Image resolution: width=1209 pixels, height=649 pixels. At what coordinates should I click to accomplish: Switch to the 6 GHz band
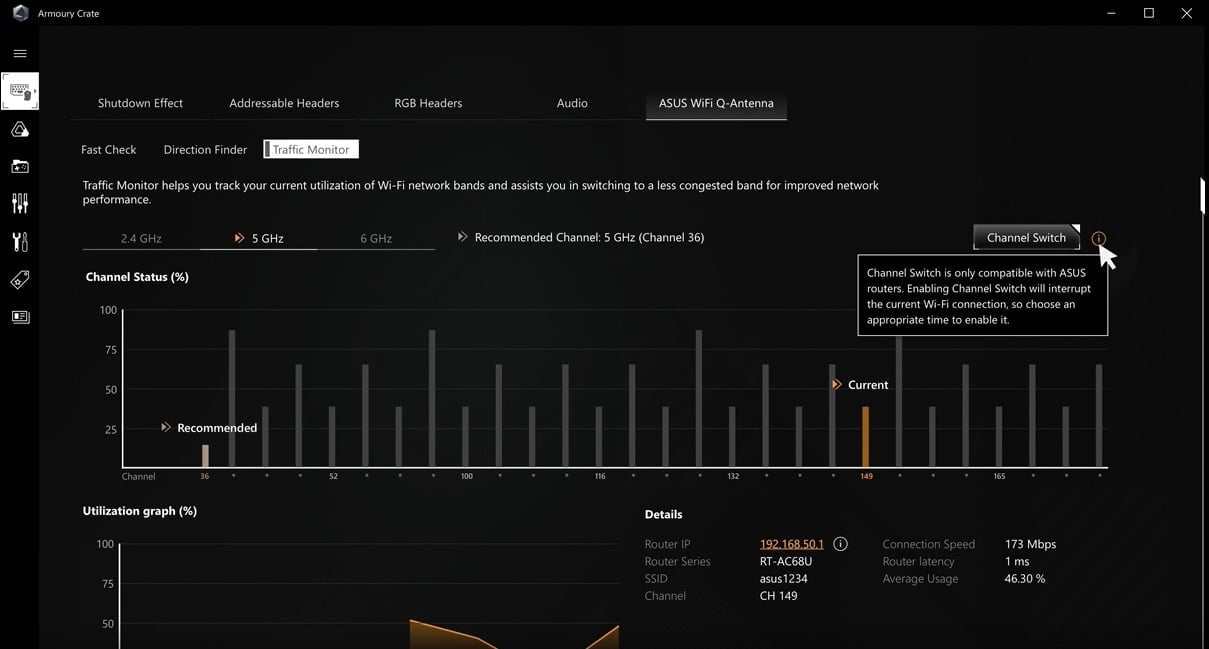(376, 238)
